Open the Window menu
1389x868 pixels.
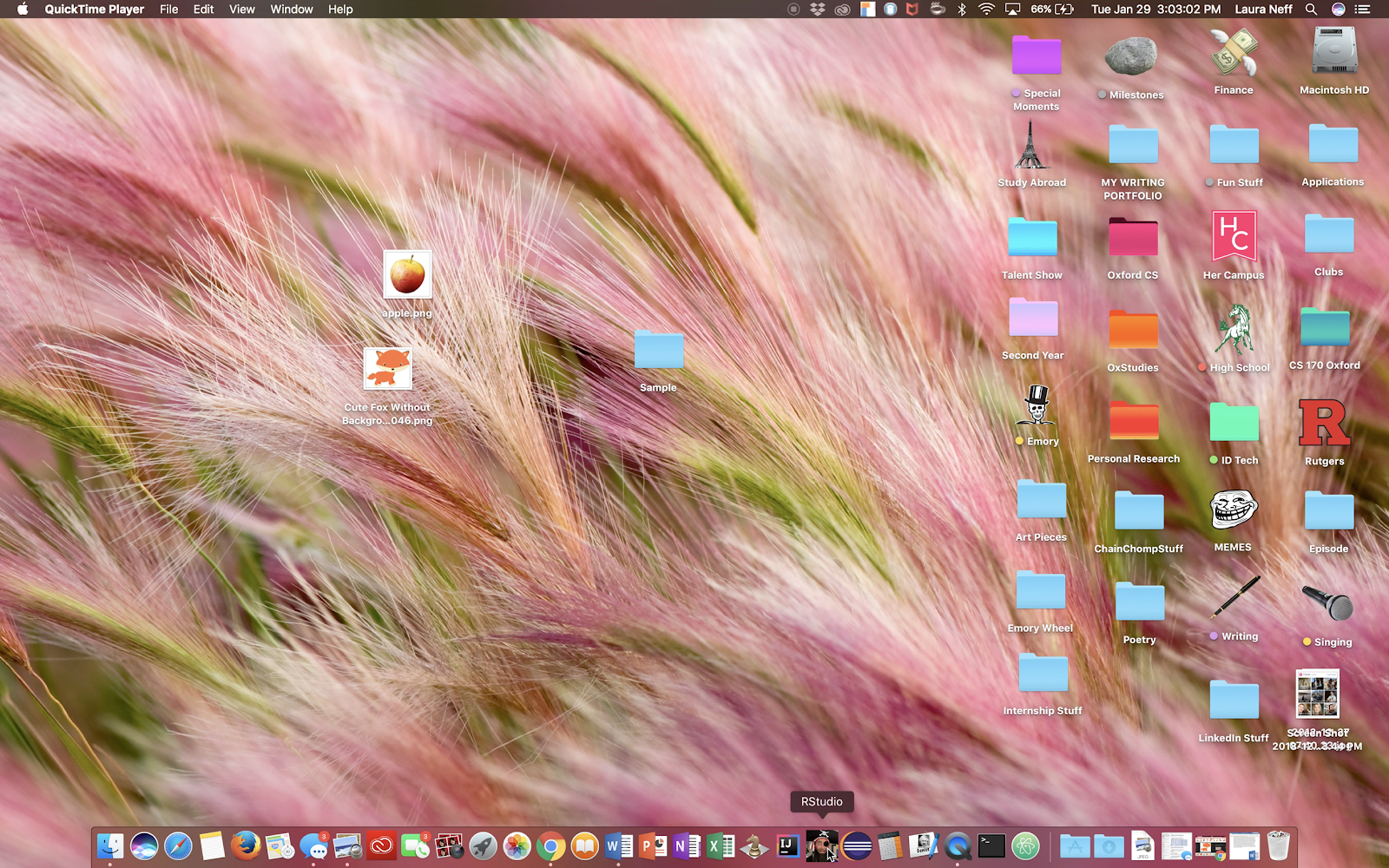pos(291,10)
